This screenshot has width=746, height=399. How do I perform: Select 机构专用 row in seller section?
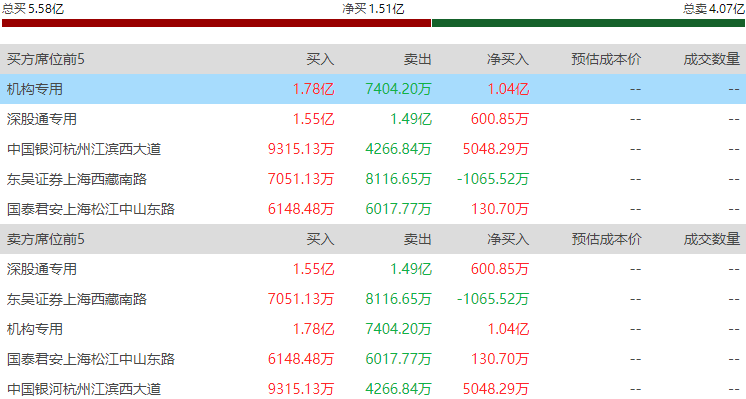tap(373, 329)
